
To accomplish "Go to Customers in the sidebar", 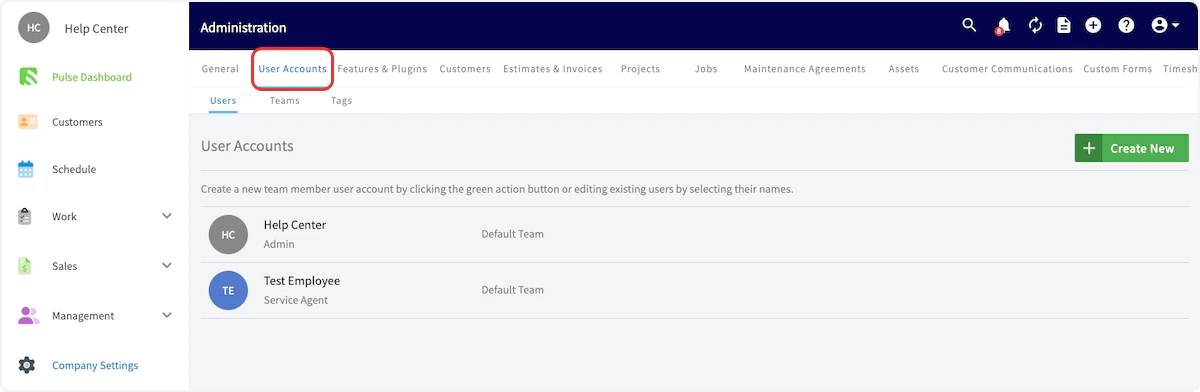I will (77, 122).
